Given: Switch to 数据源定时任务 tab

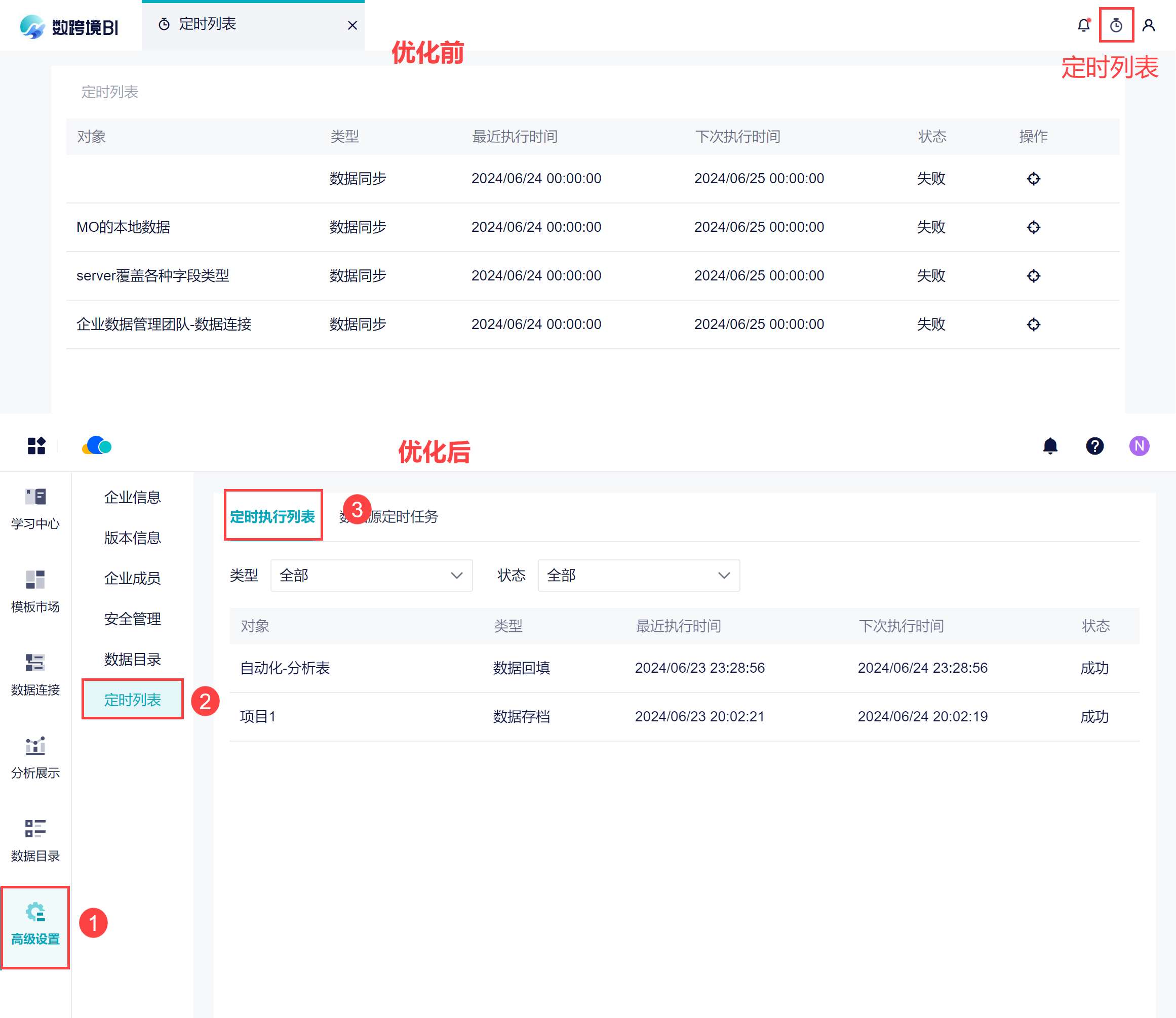Looking at the screenshot, I should click(x=398, y=516).
